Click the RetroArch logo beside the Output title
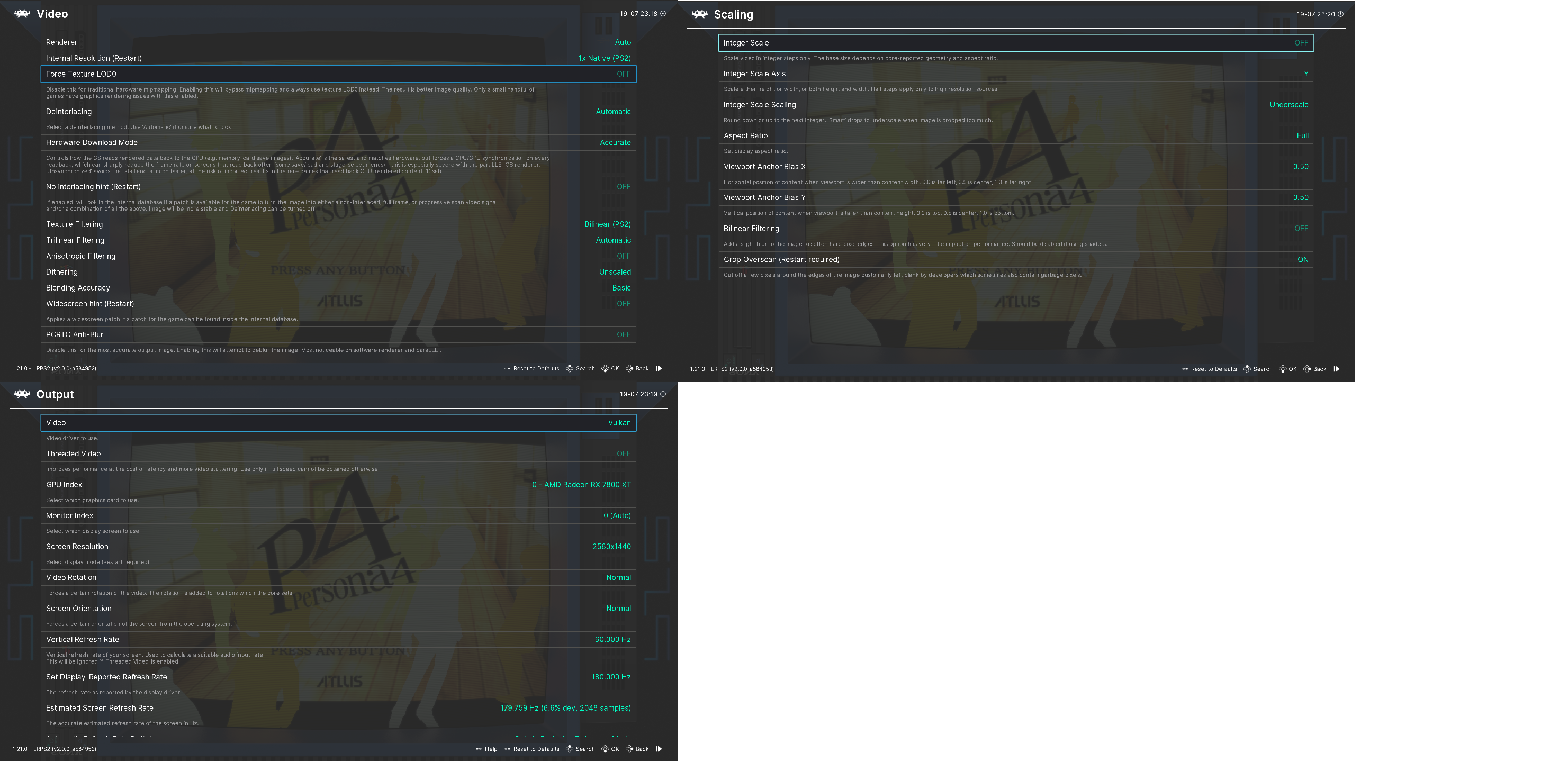Screen dimensions: 1568x762 pos(22,394)
